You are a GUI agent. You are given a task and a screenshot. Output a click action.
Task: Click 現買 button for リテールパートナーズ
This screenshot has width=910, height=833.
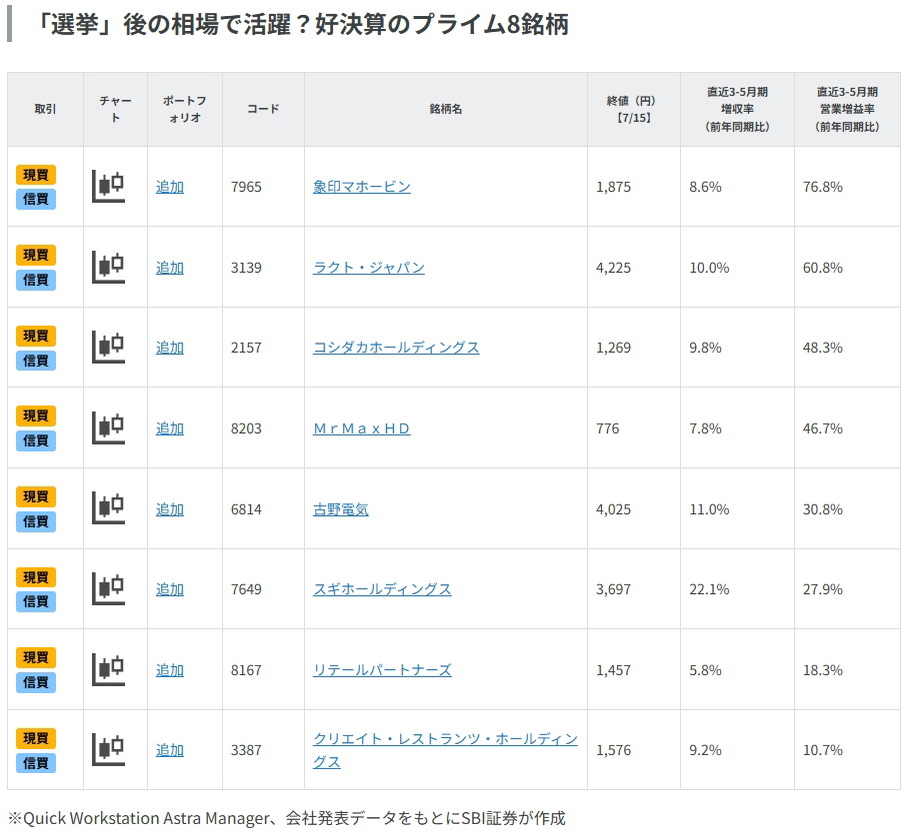coord(36,658)
